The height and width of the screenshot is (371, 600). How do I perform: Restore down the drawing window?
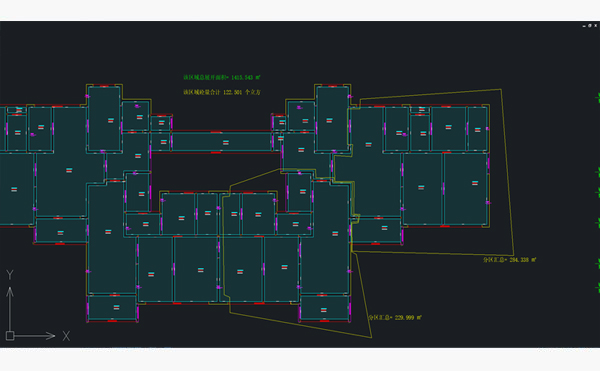(x=590, y=26)
